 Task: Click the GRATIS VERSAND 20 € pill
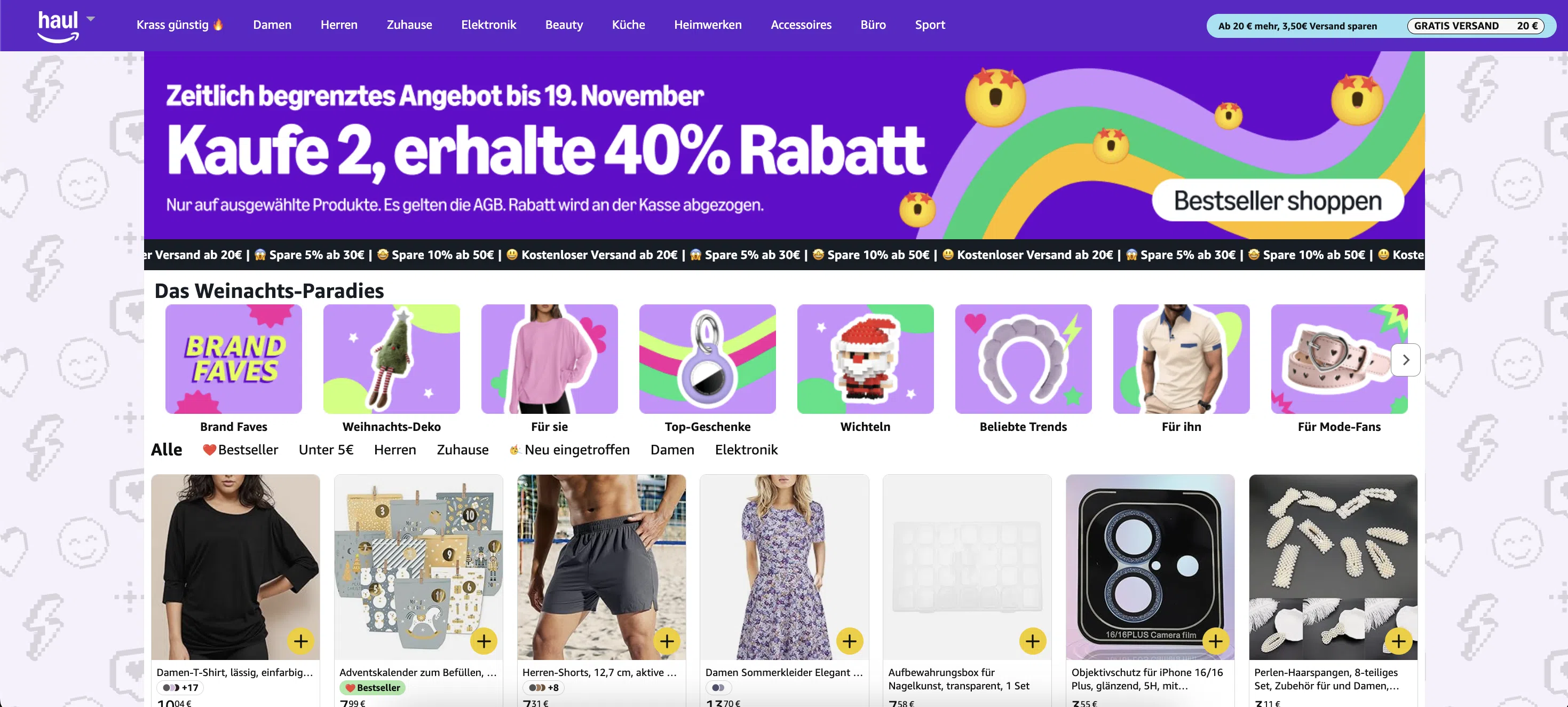click(x=1476, y=26)
